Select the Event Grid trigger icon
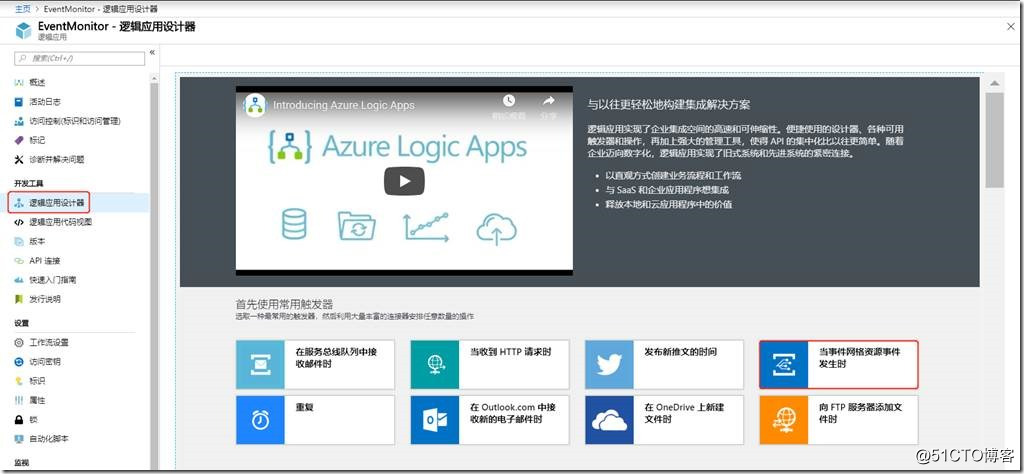This screenshot has width=1024, height=474. [784, 364]
